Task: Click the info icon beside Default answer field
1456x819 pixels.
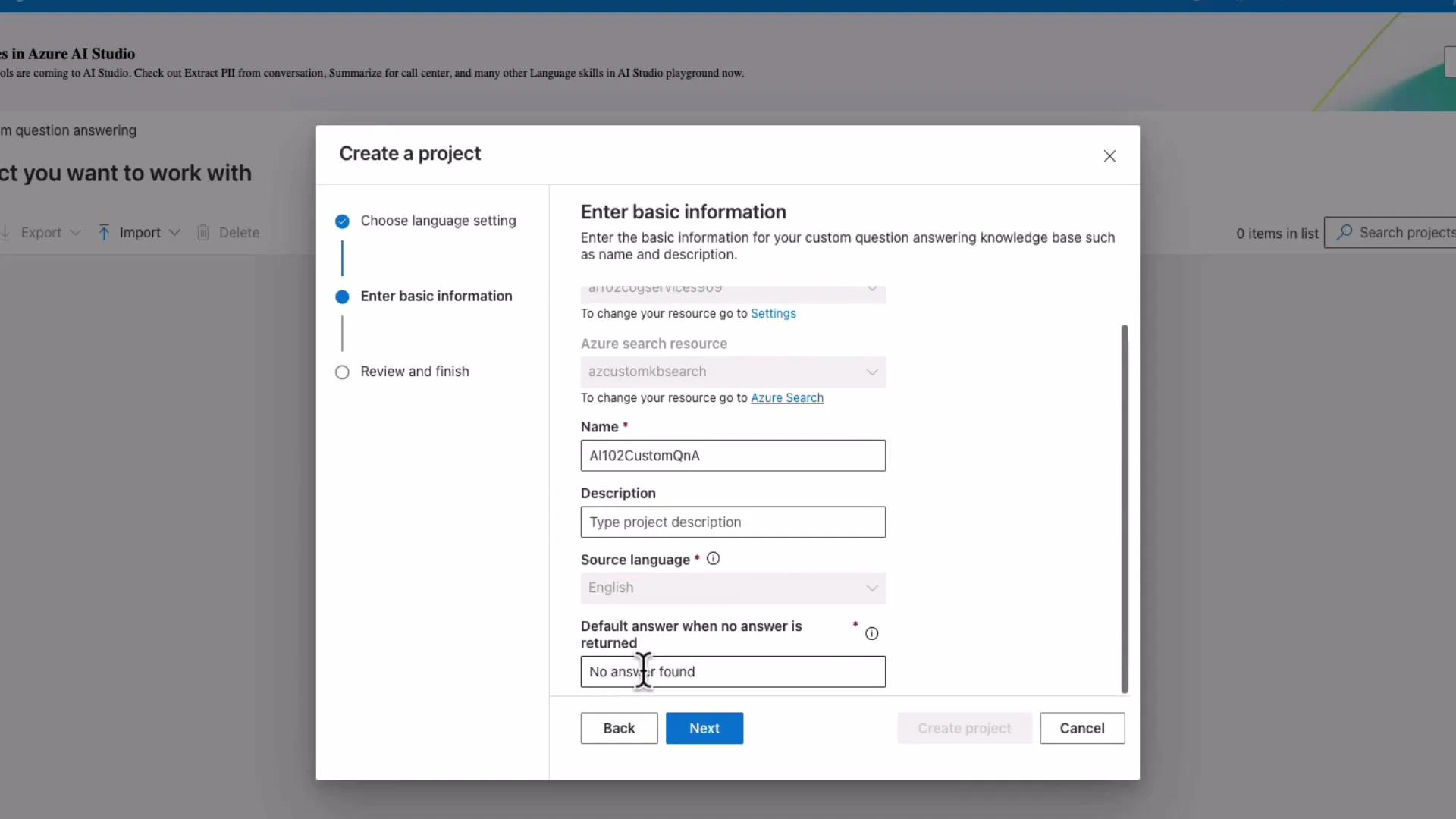Action: tap(871, 633)
